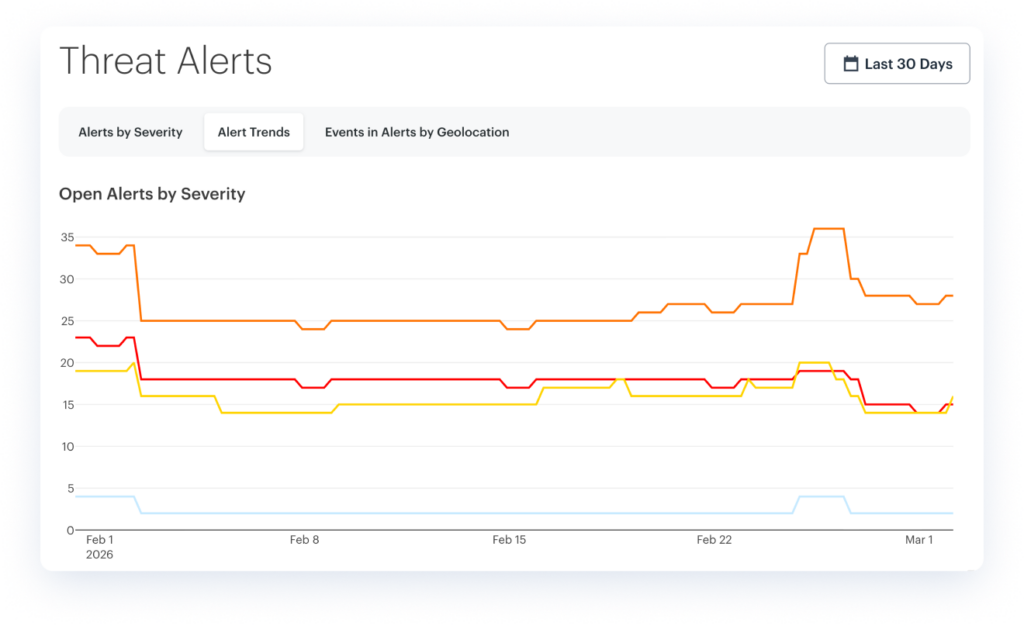This screenshot has width=1024, height=626.
Task: Switch to the Alerts by Severity tab
Action: pos(130,132)
